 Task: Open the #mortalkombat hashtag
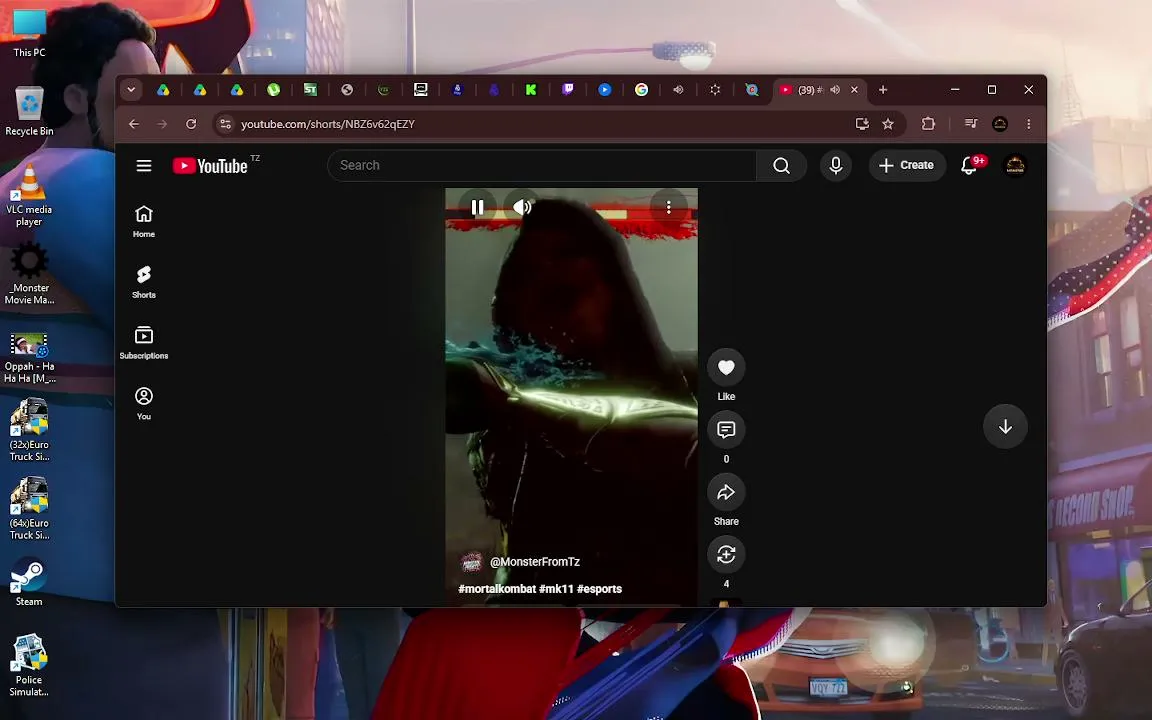(x=497, y=588)
